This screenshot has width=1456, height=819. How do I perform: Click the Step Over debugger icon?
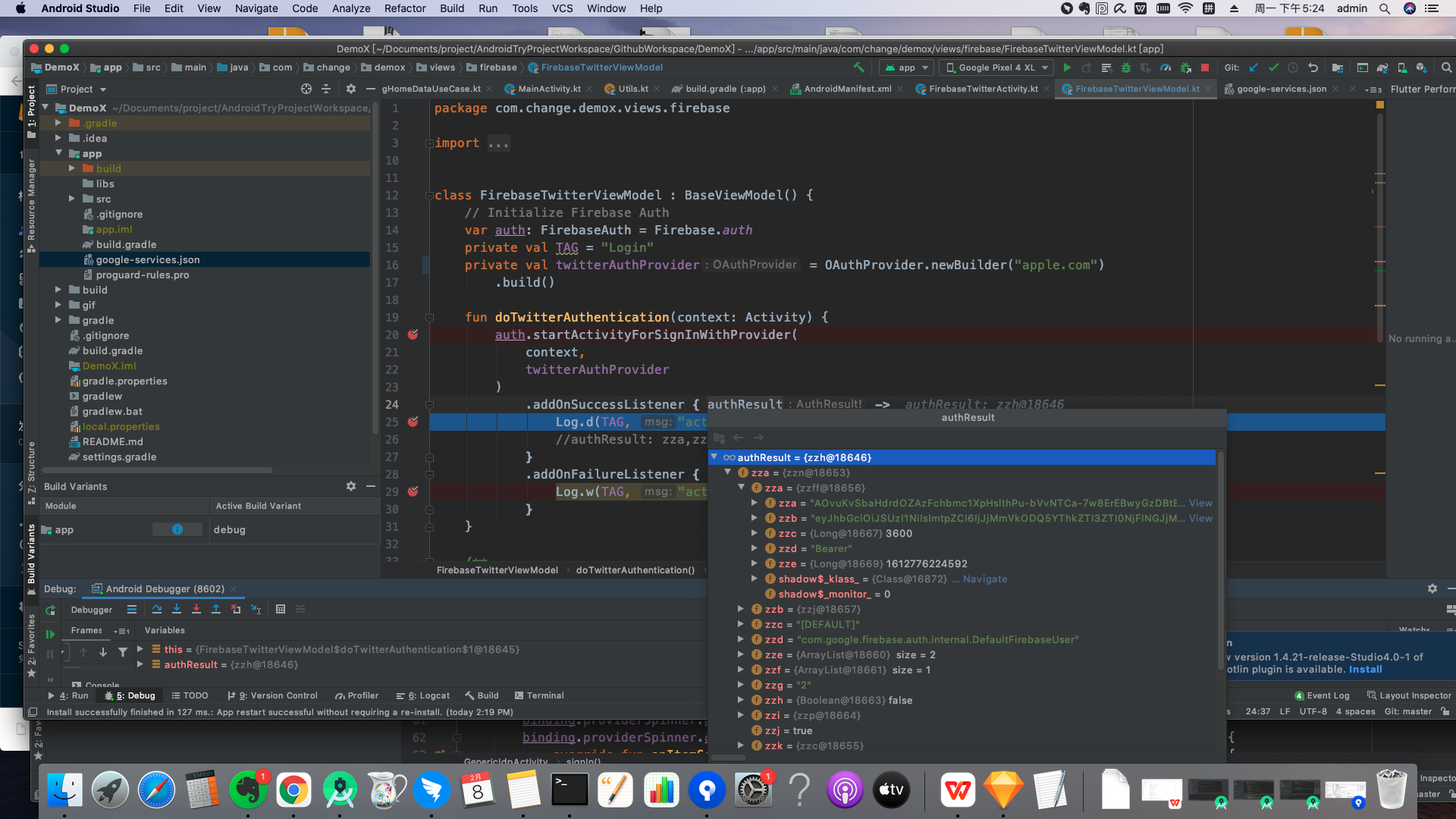coord(157,609)
